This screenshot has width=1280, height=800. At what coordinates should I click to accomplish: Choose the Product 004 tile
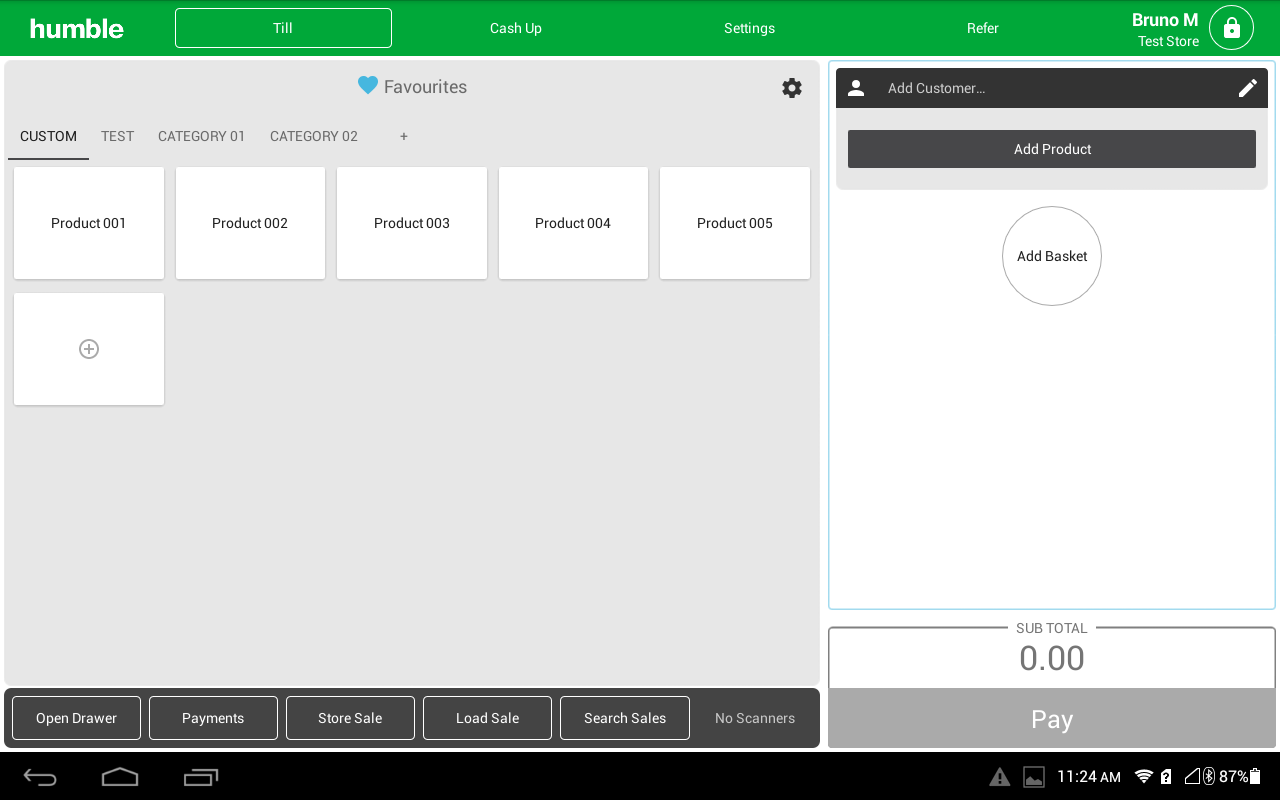click(x=573, y=223)
